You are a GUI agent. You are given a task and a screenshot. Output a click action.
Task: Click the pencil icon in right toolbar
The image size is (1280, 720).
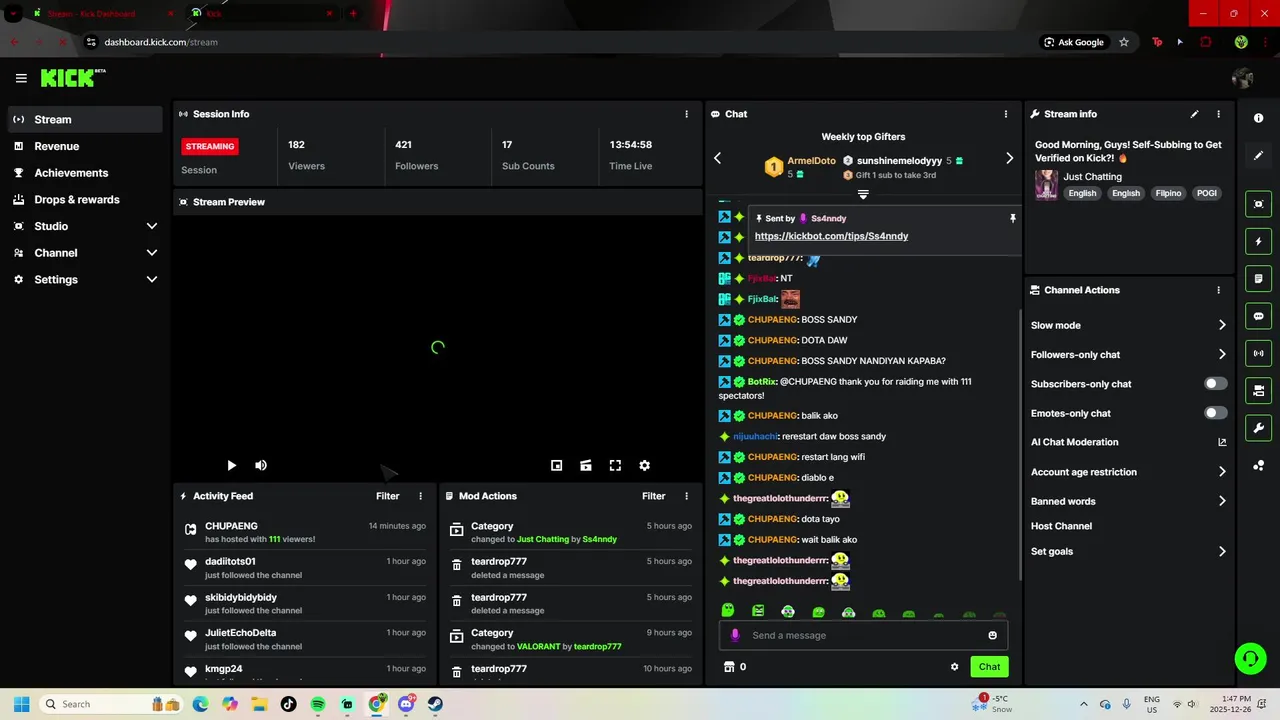(1258, 155)
